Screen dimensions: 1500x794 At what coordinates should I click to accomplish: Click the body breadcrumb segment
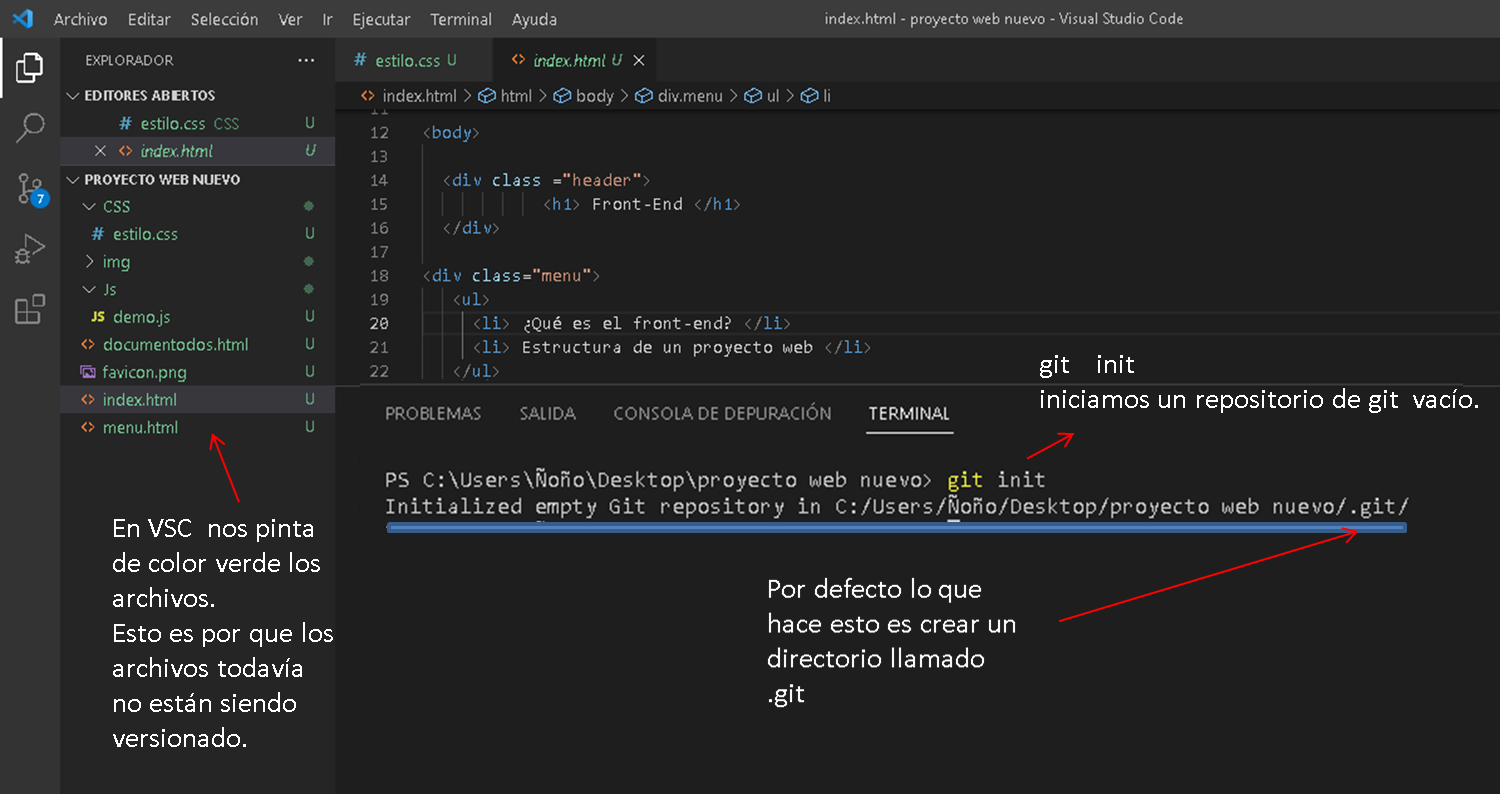point(583,96)
